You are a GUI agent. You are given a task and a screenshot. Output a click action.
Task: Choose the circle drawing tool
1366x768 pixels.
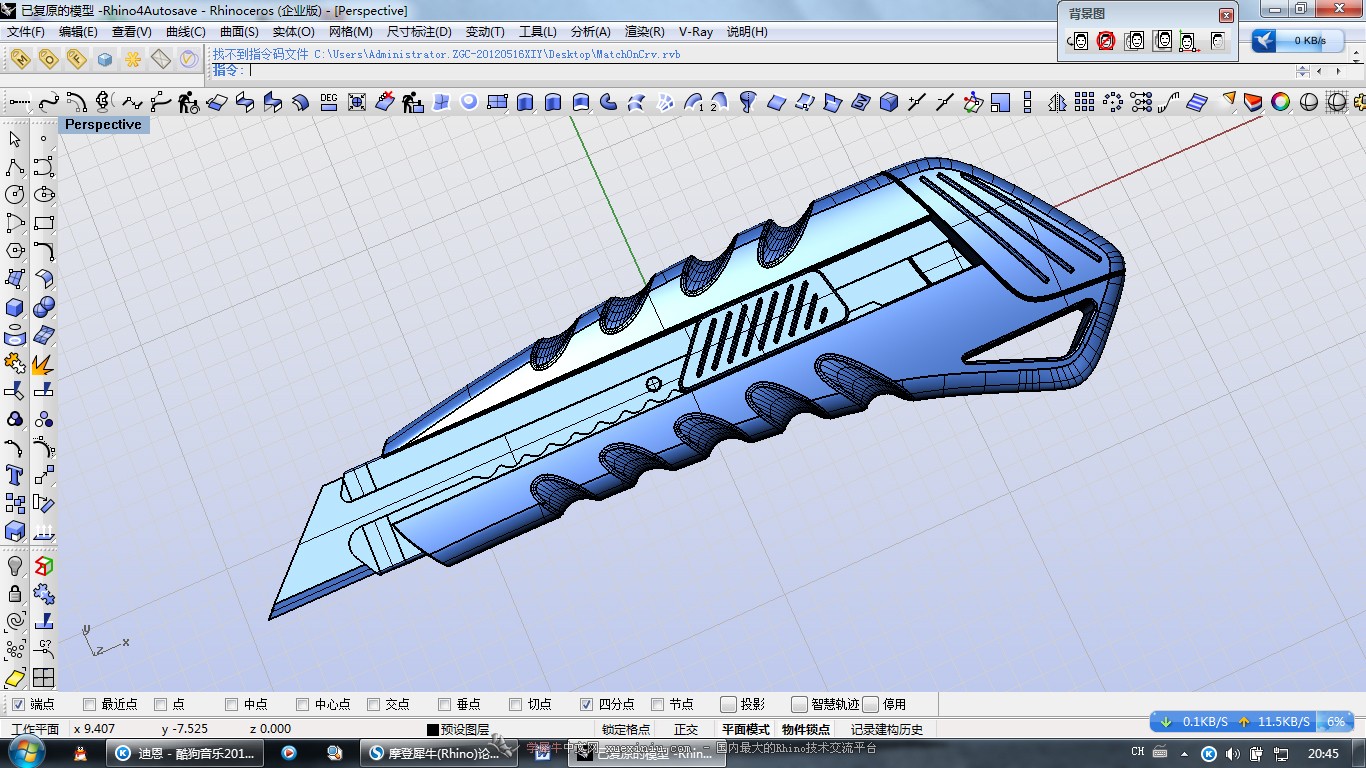click(x=15, y=195)
